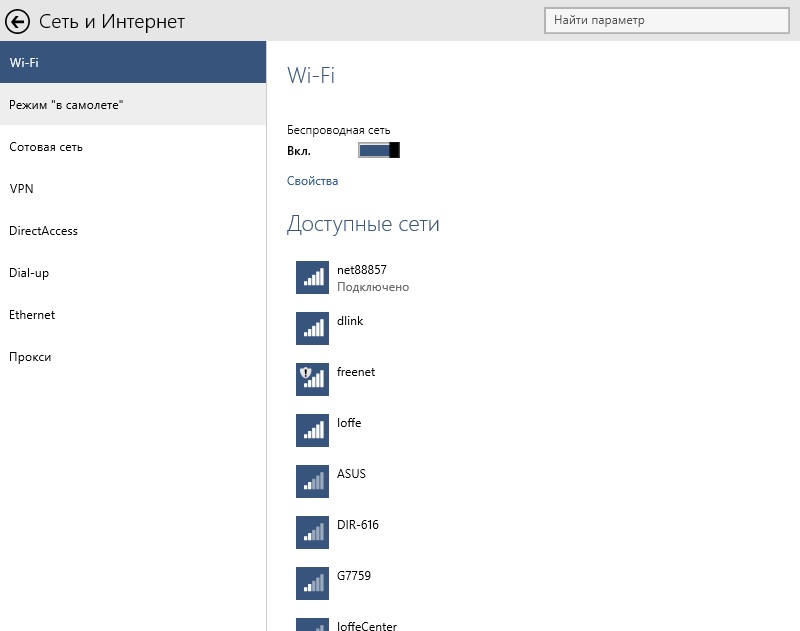Select the connected network net88857
This screenshot has height=631, width=800.
click(362, 269)
